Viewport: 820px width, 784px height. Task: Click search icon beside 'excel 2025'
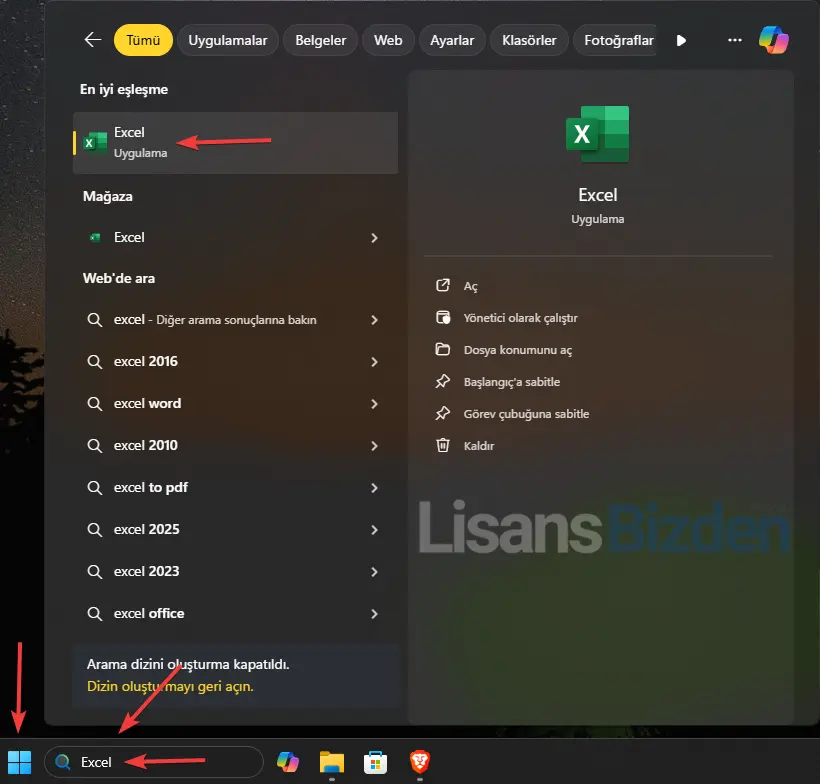point(95,529)
